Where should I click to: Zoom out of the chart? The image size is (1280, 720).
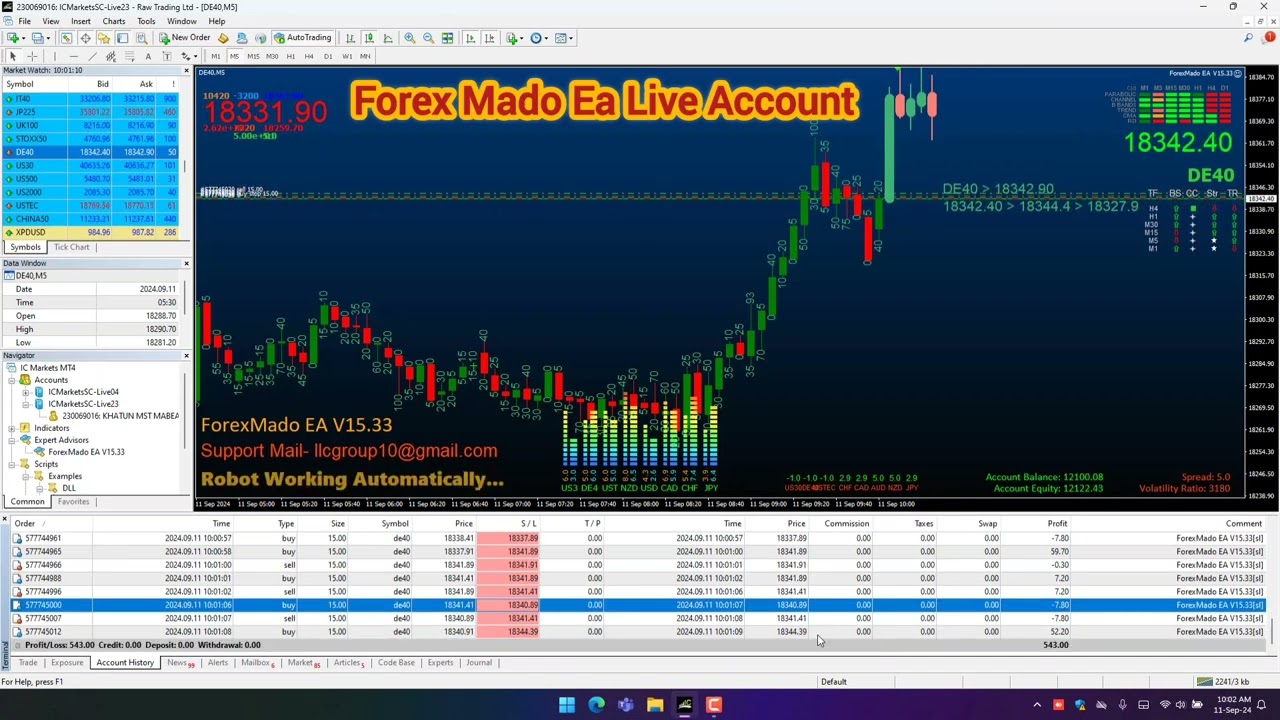(428, 38)
